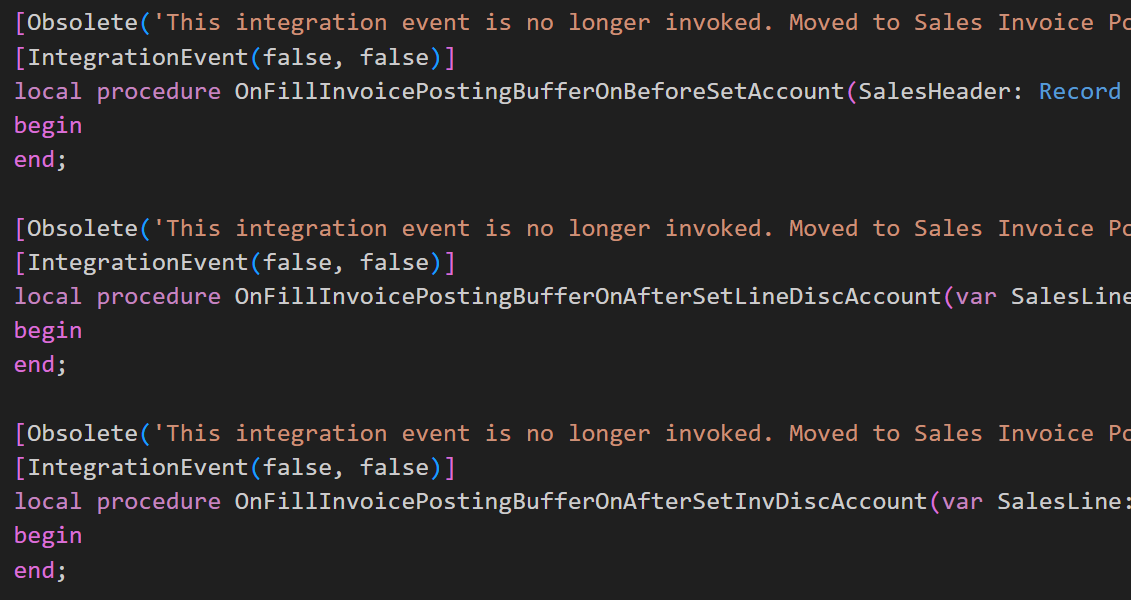
Task: Click local keyword of the OnBeforeSetAccount procedure
Action: pyautogui.click(x=48, y=91)
